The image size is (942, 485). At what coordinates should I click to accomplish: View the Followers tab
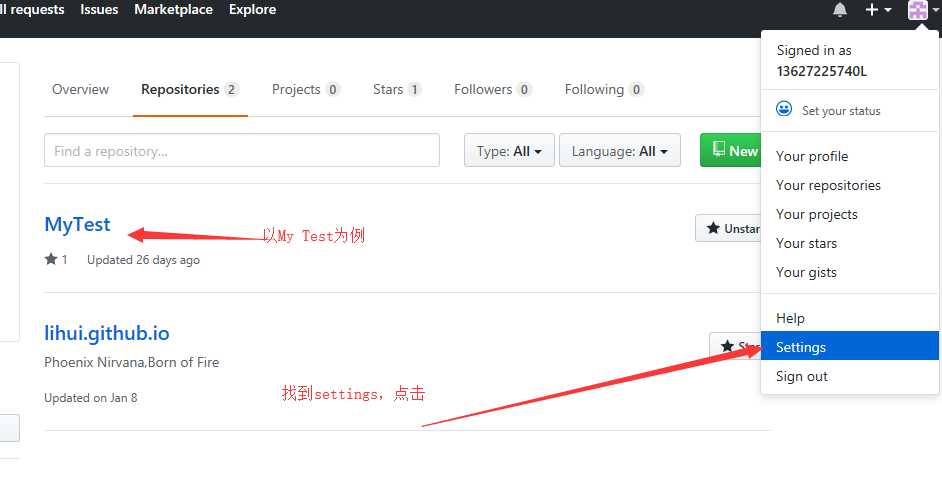pos(493,90)
